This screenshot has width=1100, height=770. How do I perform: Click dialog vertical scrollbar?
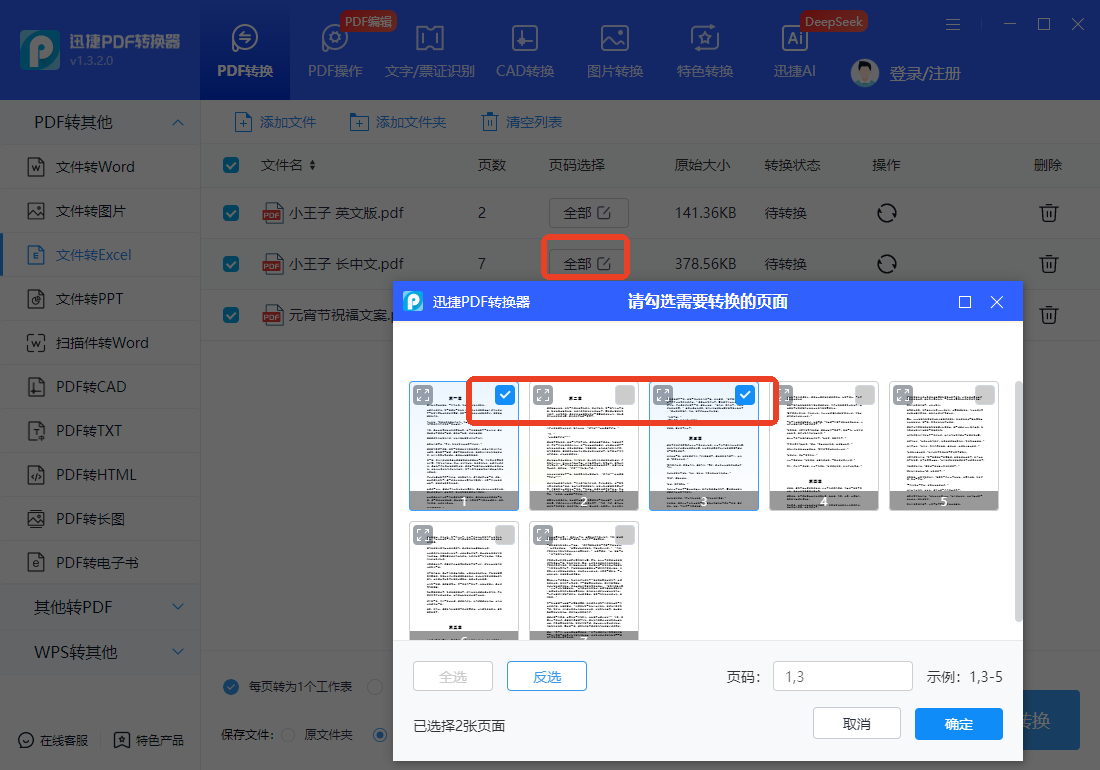click(1019, 501)
